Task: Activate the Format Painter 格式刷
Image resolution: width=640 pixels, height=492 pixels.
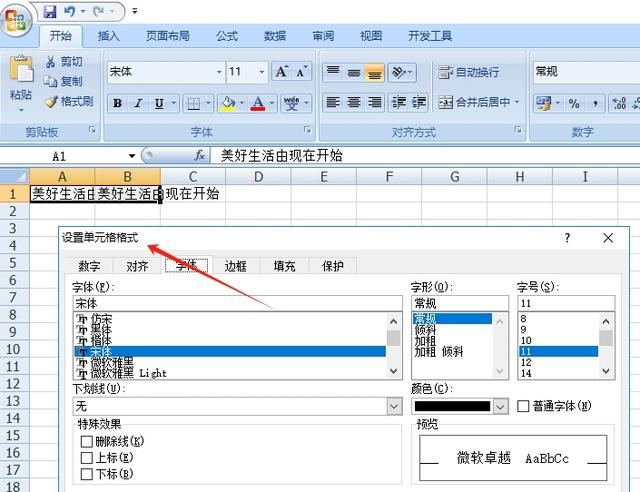Action: click(x=69, y=101)
